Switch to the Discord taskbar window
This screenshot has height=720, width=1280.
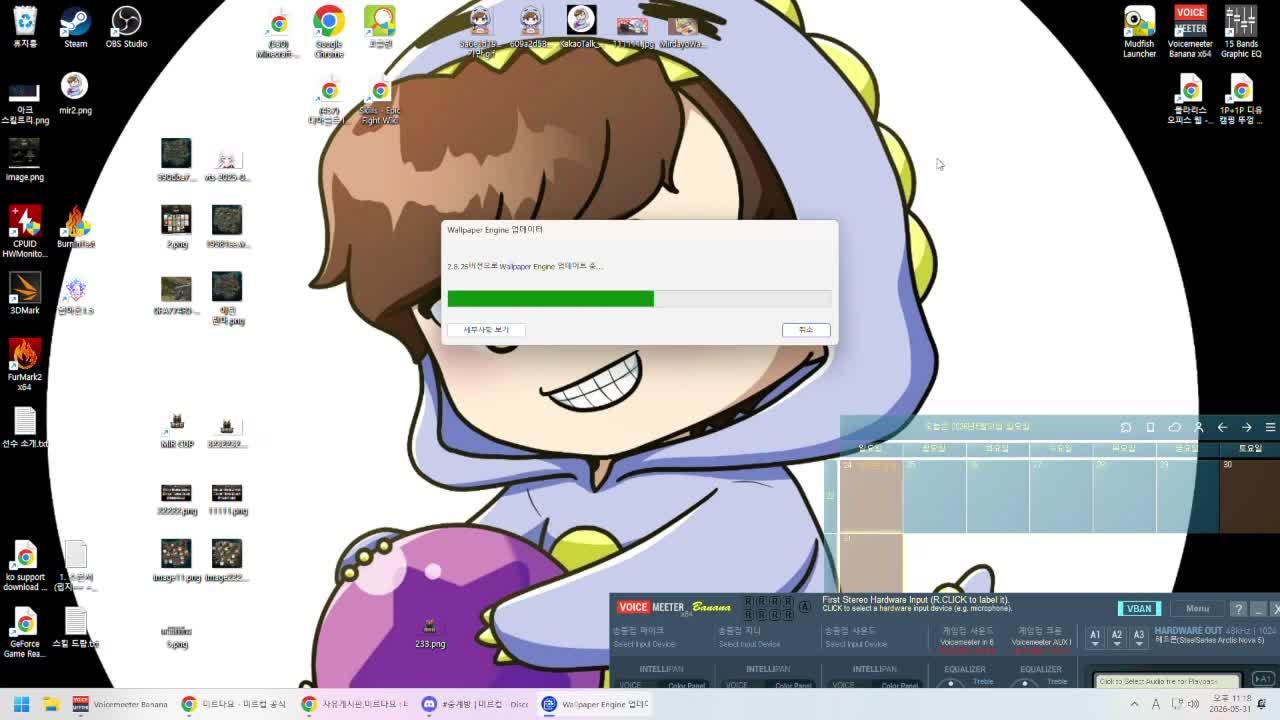coord(476,704)
